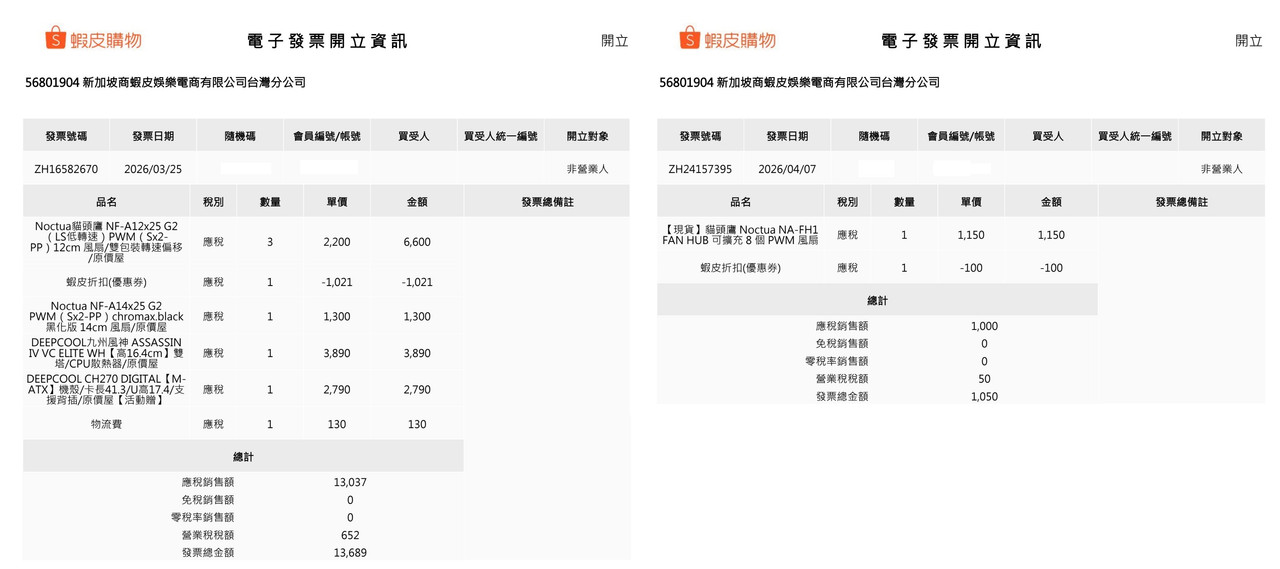Click the 單價 header on the April invoice

click(x=971, y=202)
